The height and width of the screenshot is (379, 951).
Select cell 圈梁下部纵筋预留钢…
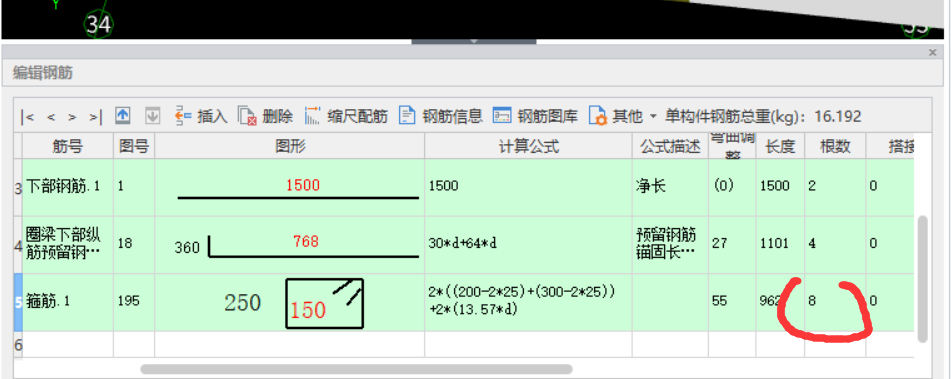tap(67, 245)
